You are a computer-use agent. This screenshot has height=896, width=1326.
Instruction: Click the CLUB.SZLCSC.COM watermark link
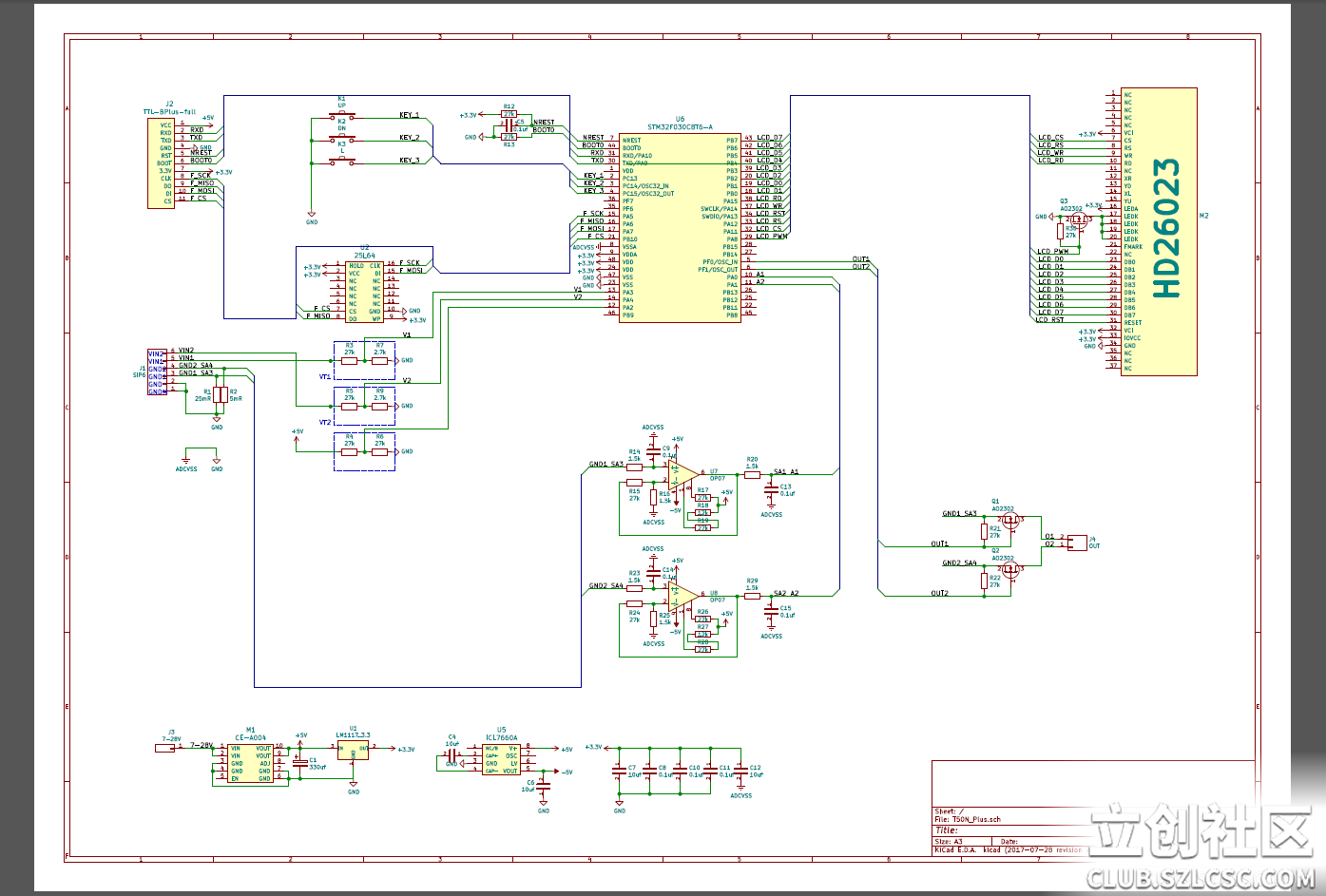[x=1200, y=879]
